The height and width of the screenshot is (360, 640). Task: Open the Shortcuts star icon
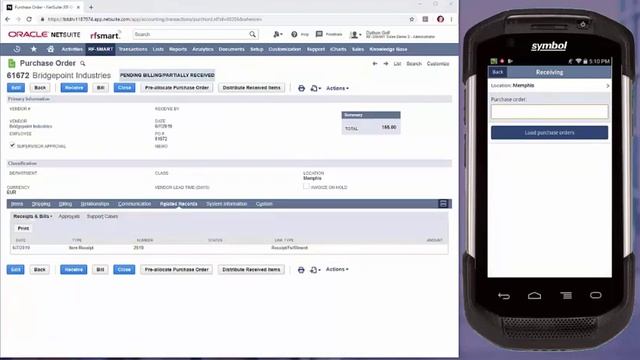pos(34,49)
